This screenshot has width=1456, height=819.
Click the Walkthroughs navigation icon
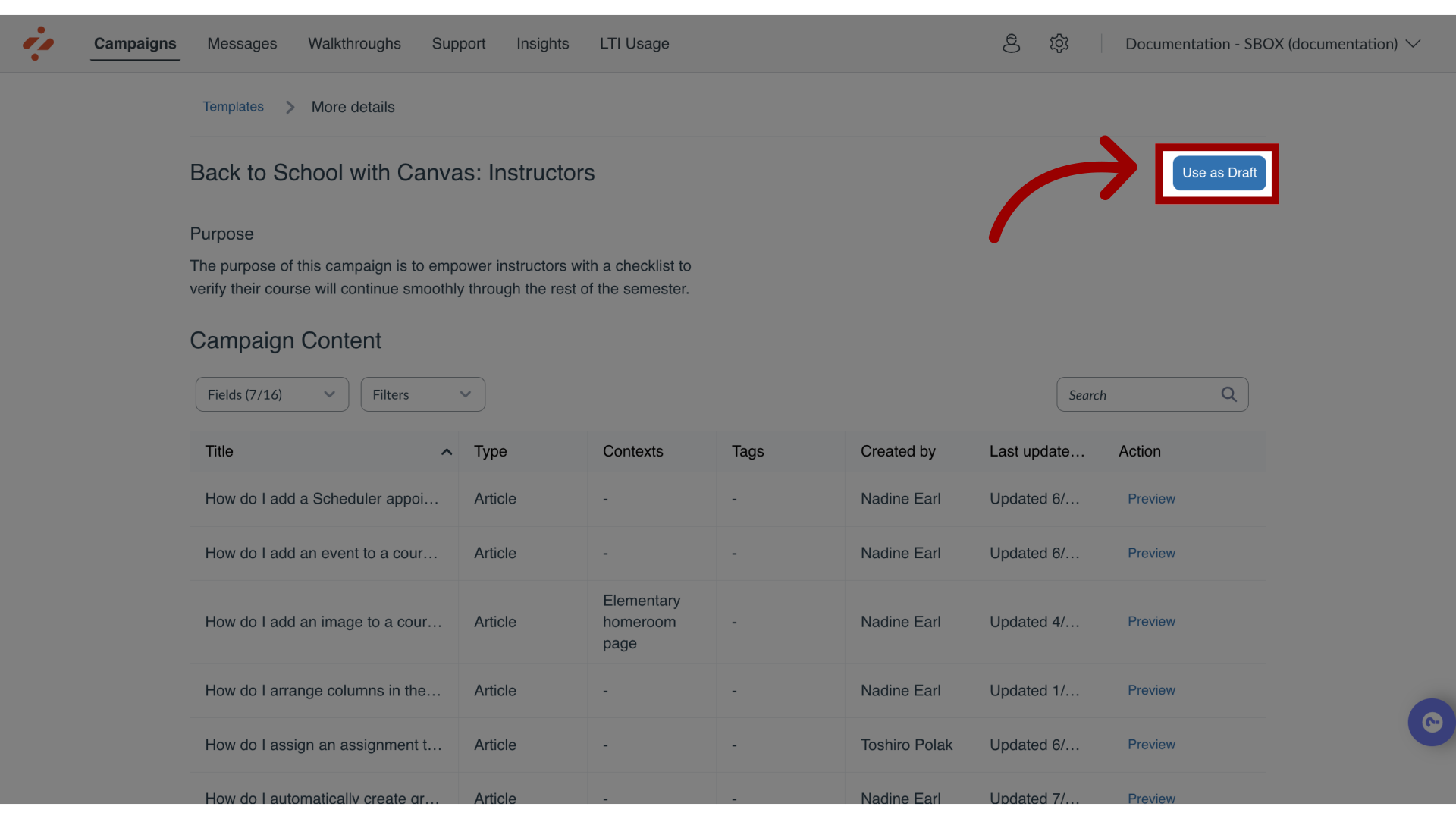tap(354, 43)
